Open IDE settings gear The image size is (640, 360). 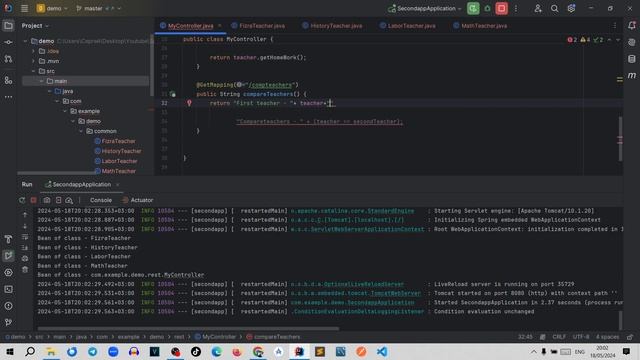pyautogui.click(x=571, y=9)
